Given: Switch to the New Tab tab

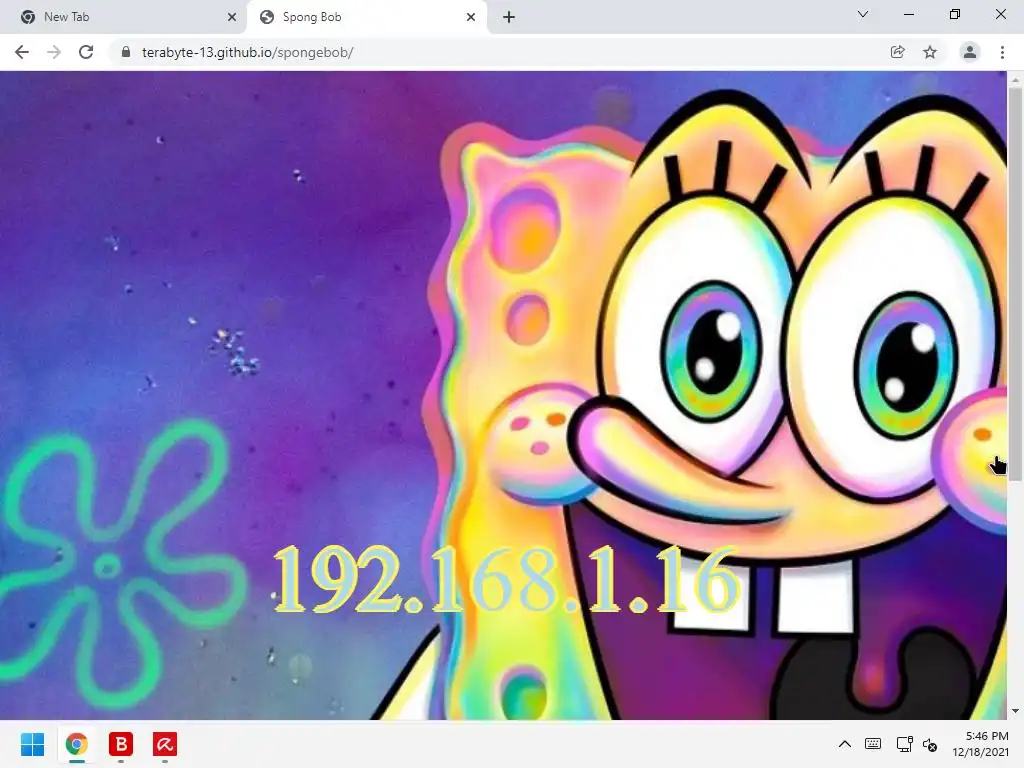Looking at the screenshot, I should (x=123, y=17).
